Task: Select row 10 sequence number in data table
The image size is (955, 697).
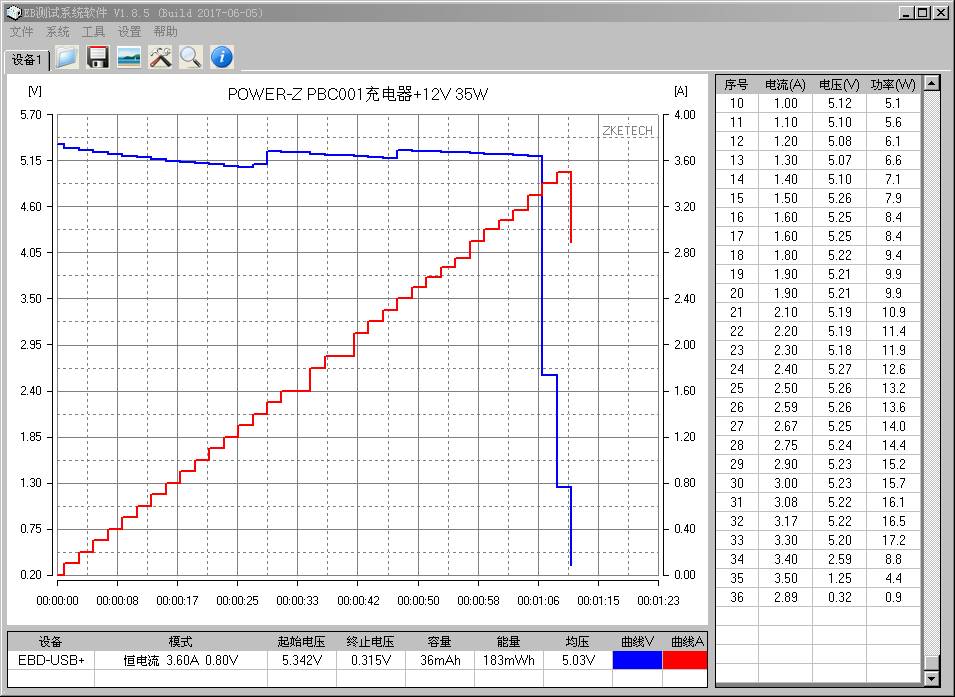Action: tap(736, 104)
